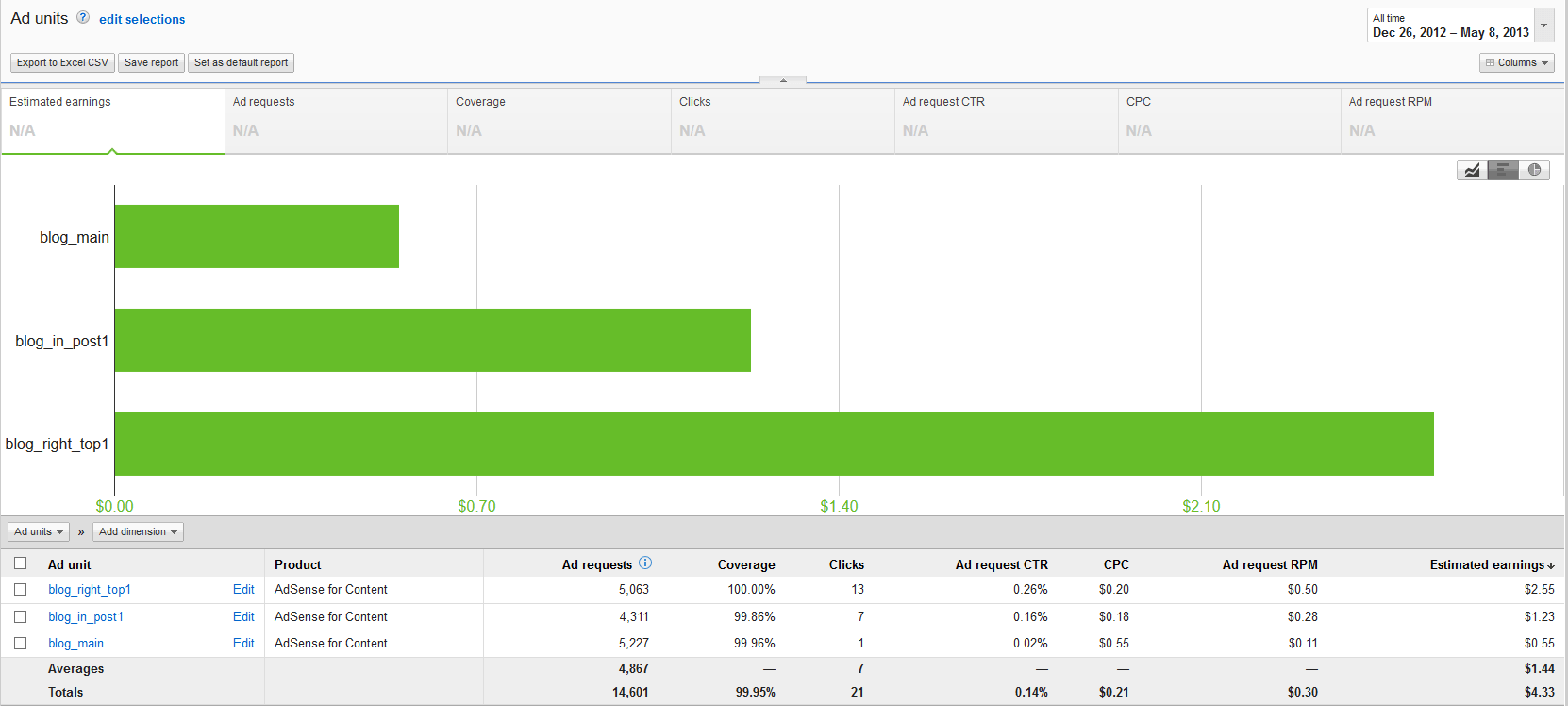Switch to bar chart view icon
1568x706 pixels.
tap(1503, 170)
